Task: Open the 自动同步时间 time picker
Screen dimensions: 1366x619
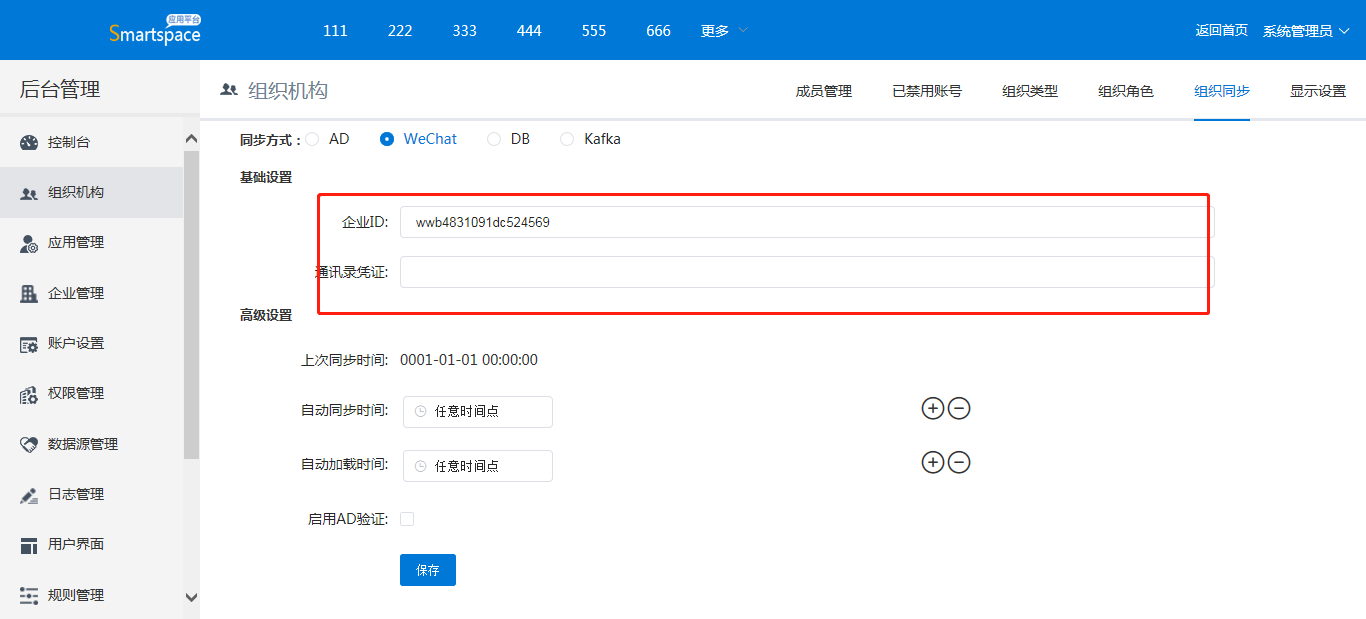Action: click(478, 412)
